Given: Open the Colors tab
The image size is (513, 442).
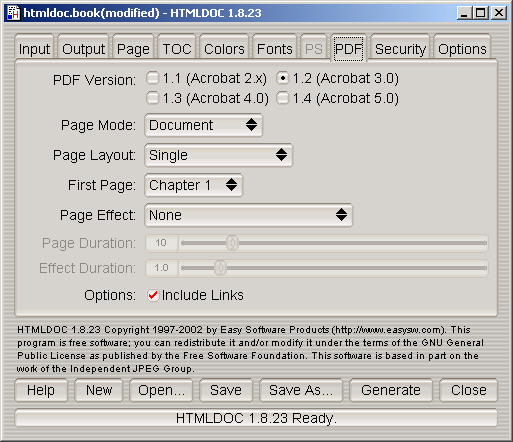Looking at the screenshot, I should [224, 48].
